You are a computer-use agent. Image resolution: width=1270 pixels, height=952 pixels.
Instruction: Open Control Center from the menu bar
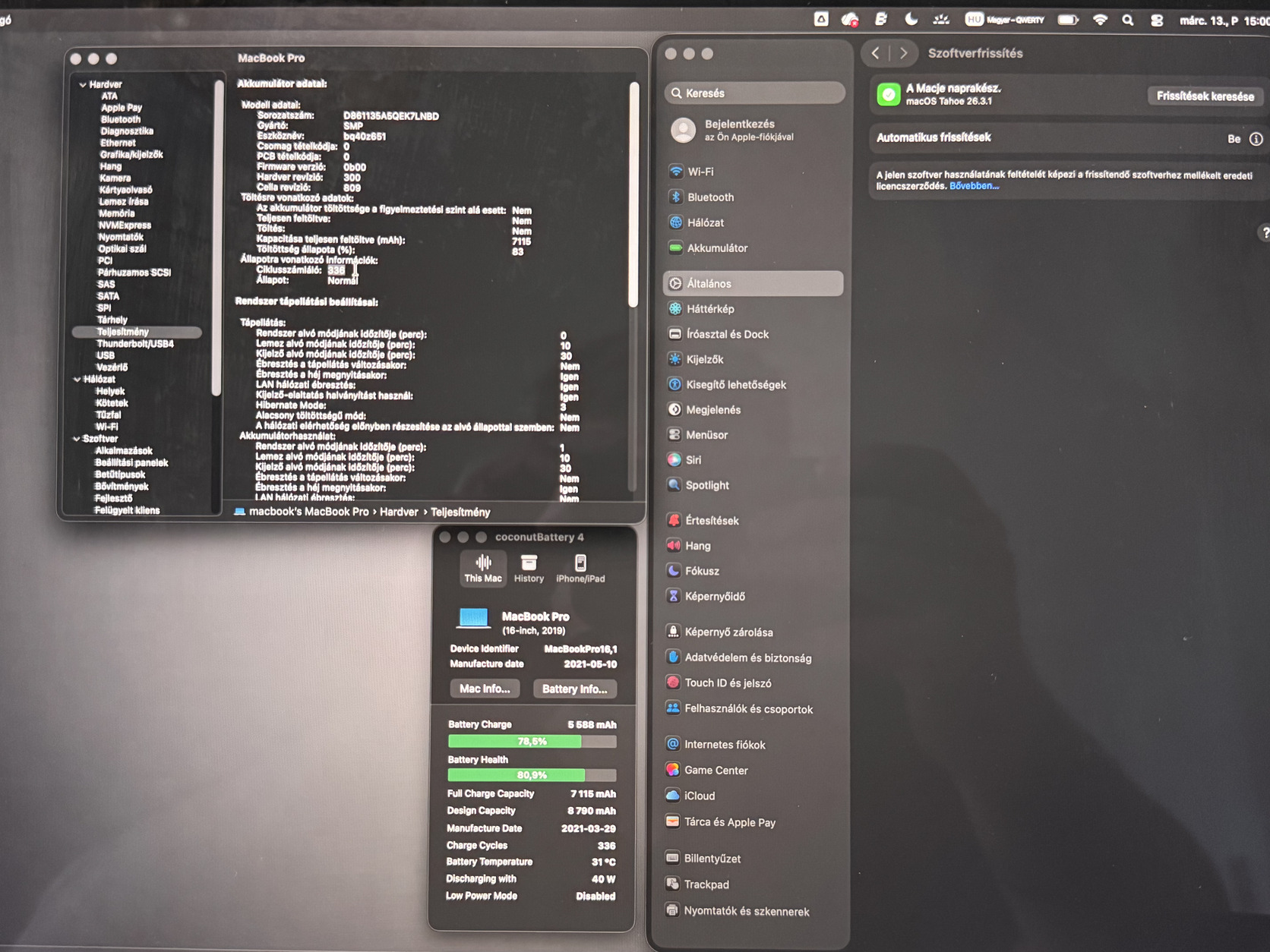[x=1157, y=20]
